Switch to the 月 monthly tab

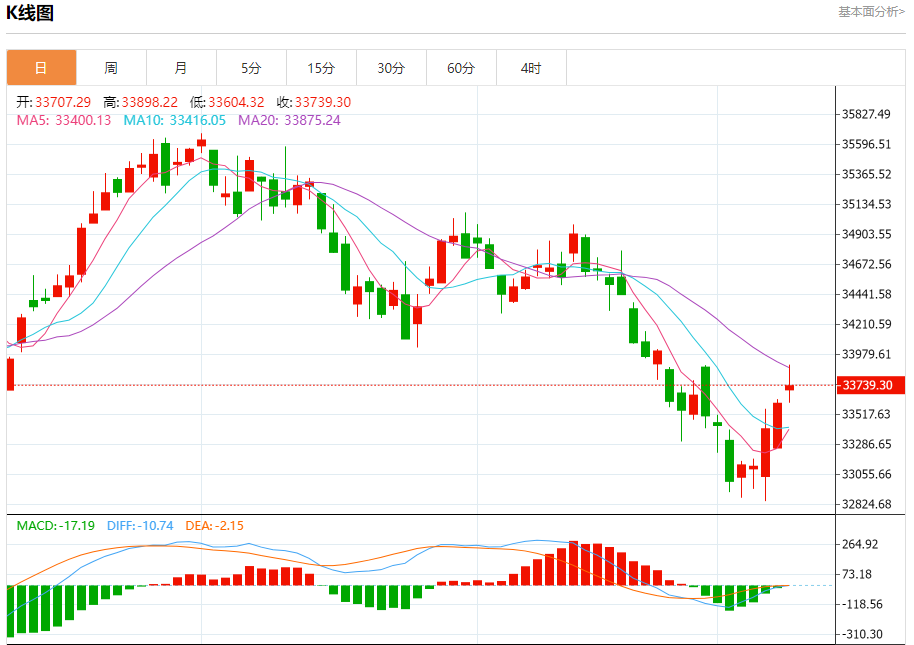(181, 68)
